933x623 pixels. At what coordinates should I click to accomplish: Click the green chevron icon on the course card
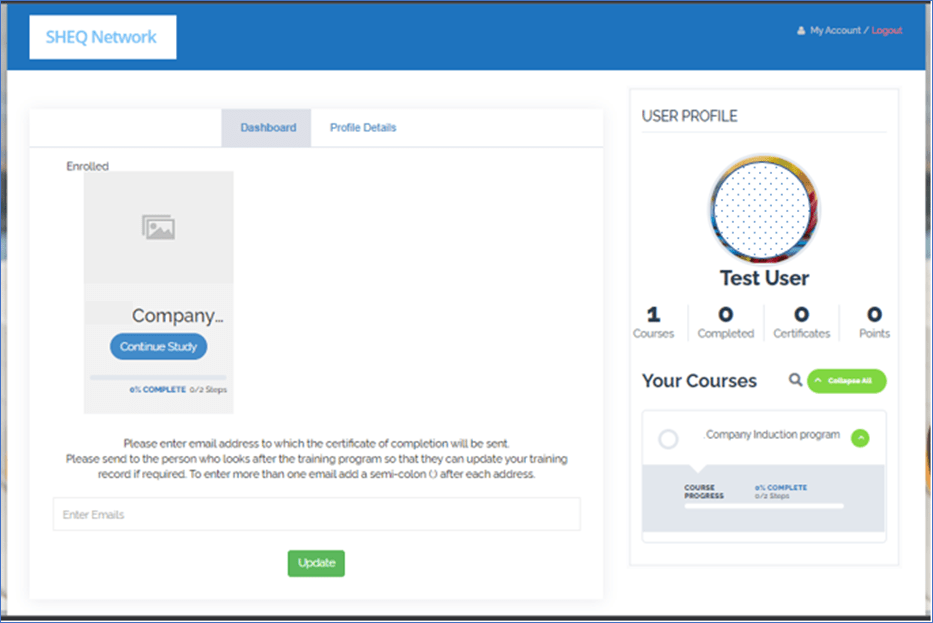coord(860,437)
